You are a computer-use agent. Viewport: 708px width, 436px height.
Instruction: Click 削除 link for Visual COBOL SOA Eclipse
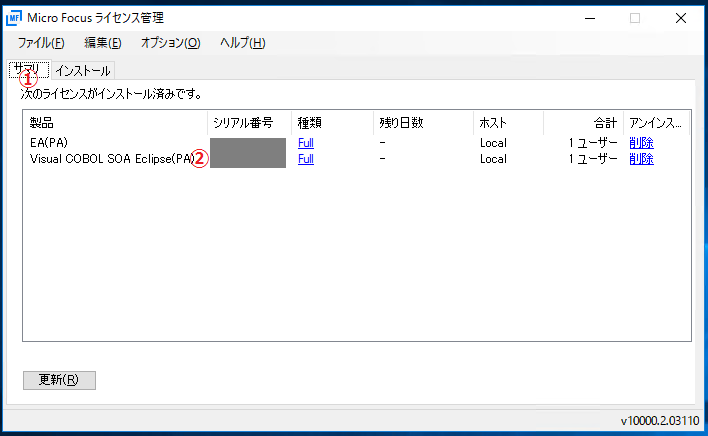(641, 159)
